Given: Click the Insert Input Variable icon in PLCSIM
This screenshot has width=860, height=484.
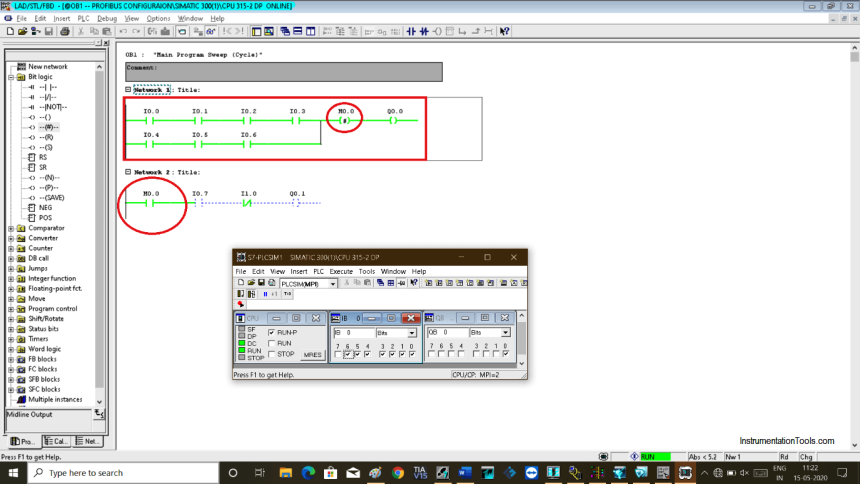Looking at the screenshot, I should (429, 283).
